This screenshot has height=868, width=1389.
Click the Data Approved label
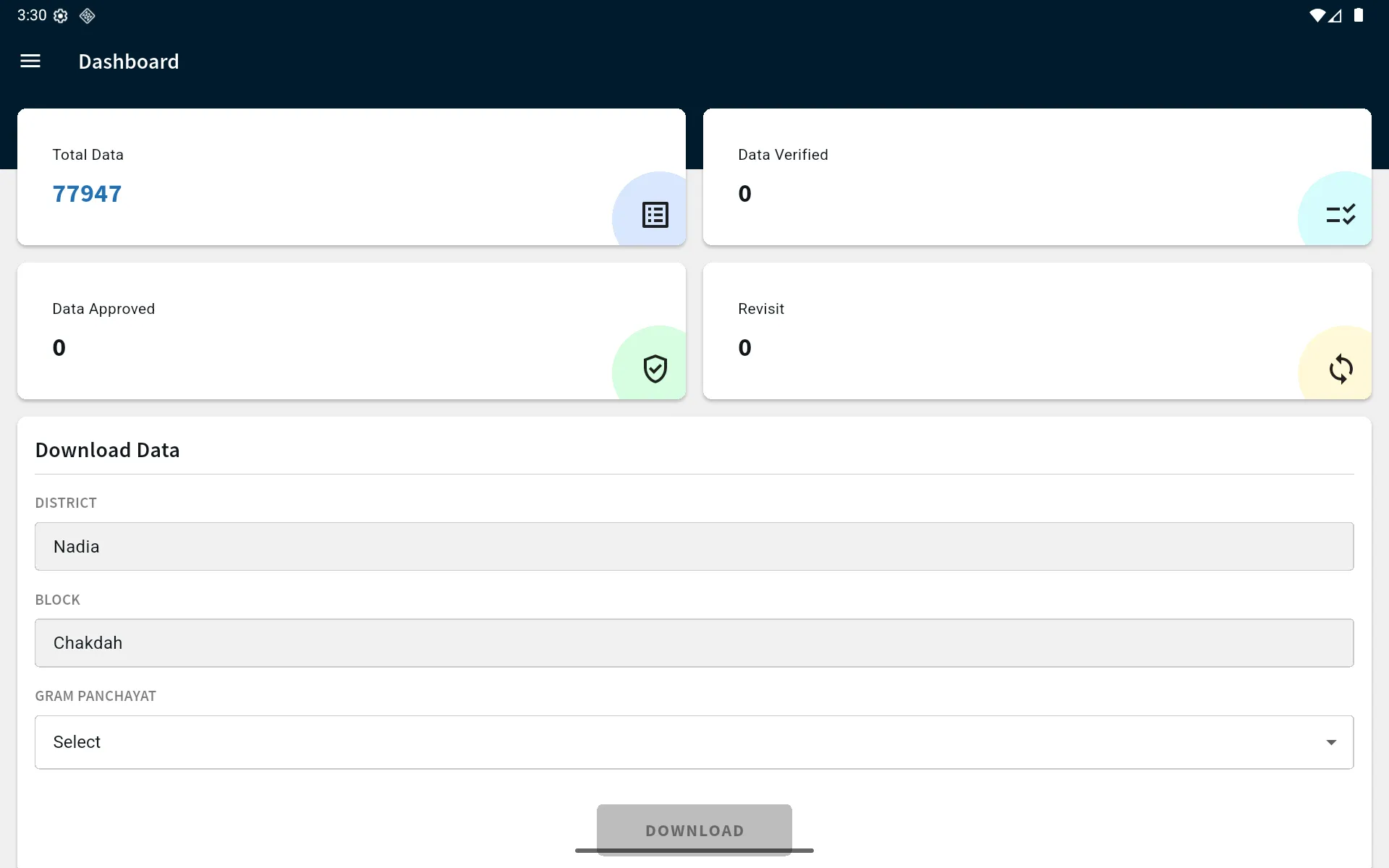tap(103, 309)
